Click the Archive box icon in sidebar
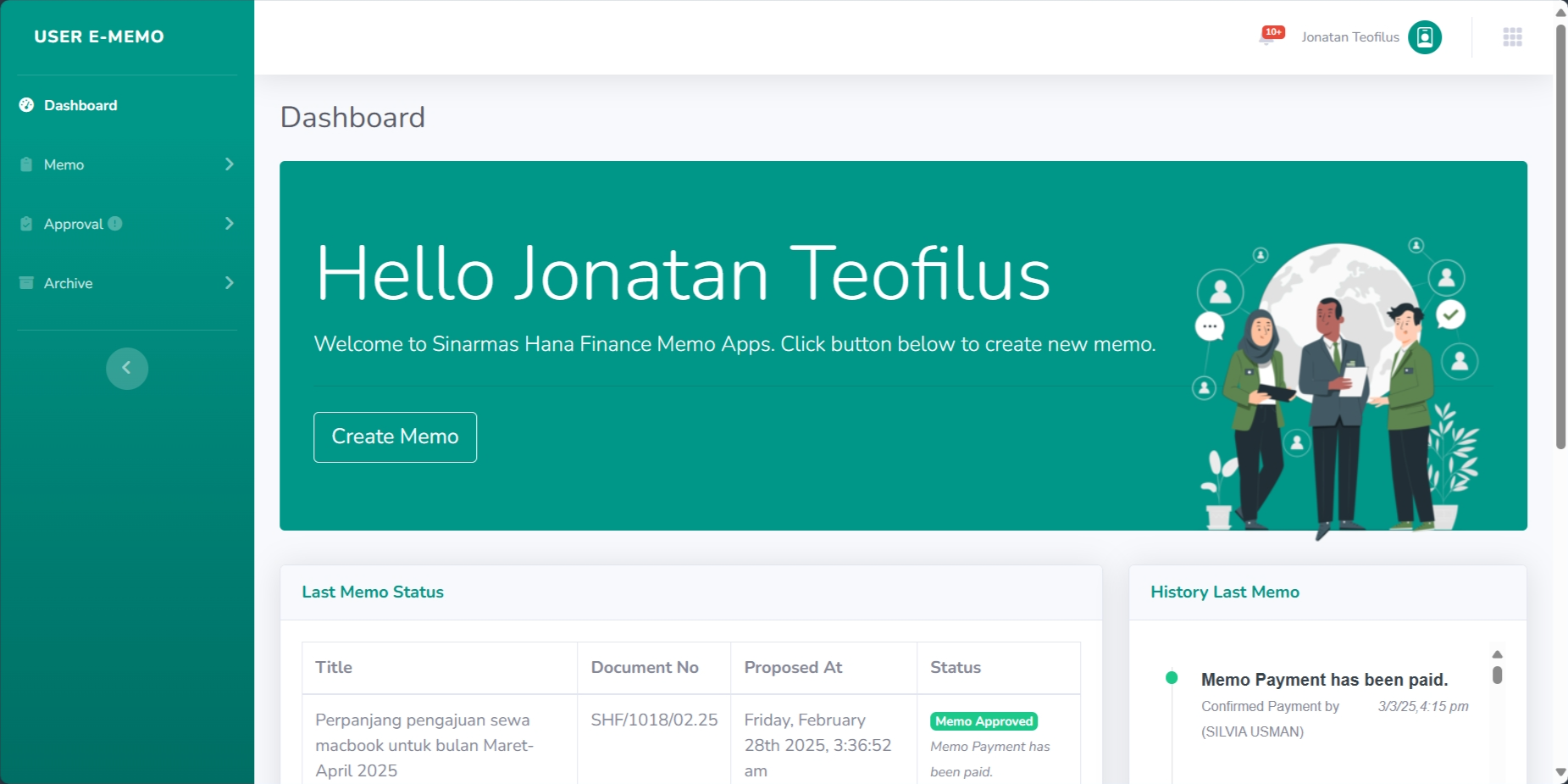 26,283
